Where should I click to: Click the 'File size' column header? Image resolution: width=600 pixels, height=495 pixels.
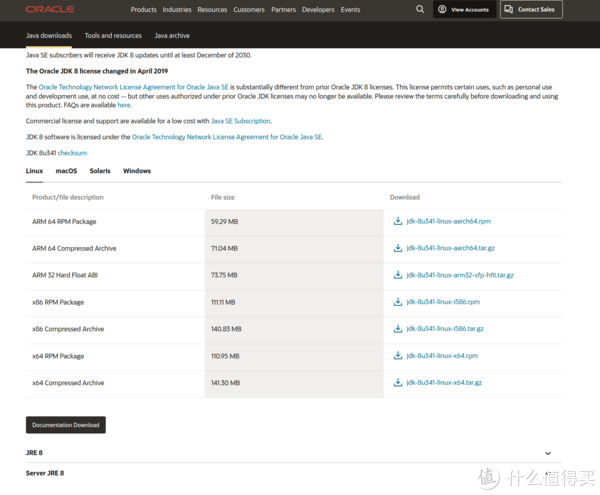tap(223, 197)
